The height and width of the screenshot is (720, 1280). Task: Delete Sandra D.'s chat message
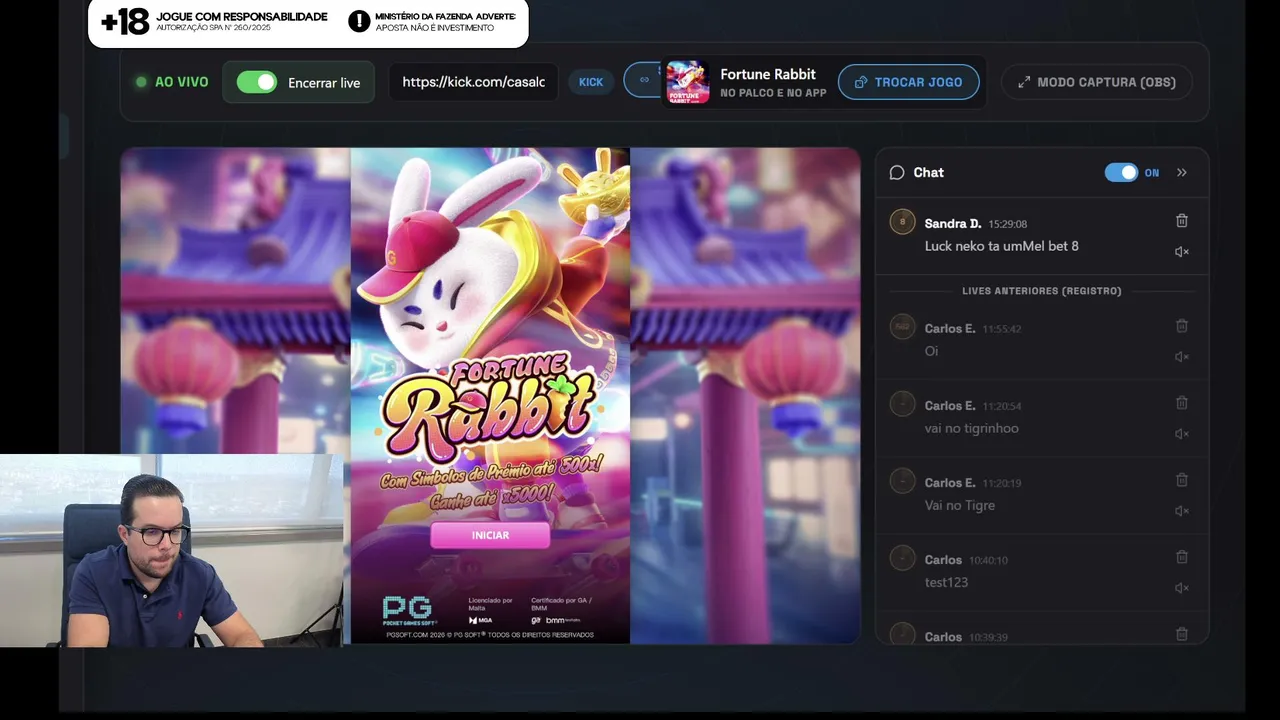point(1181,221)
